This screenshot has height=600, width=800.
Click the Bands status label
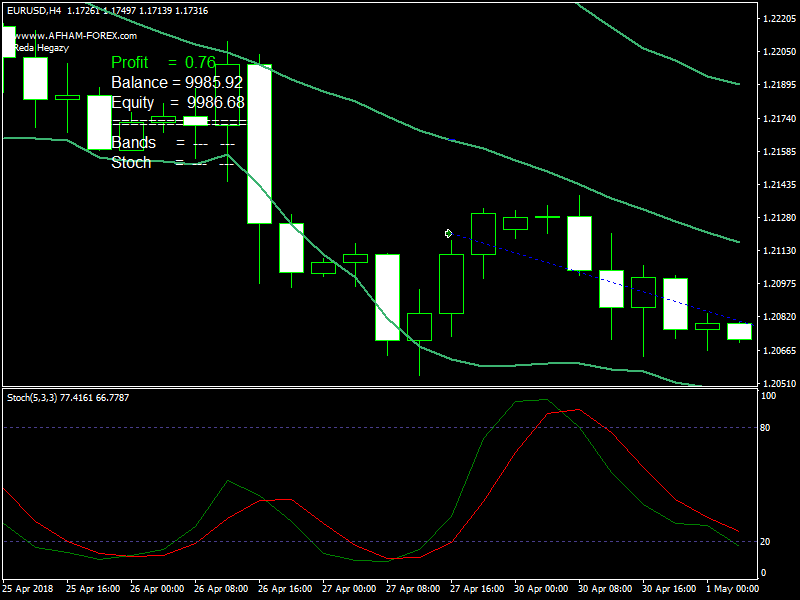tap(133, 143)
